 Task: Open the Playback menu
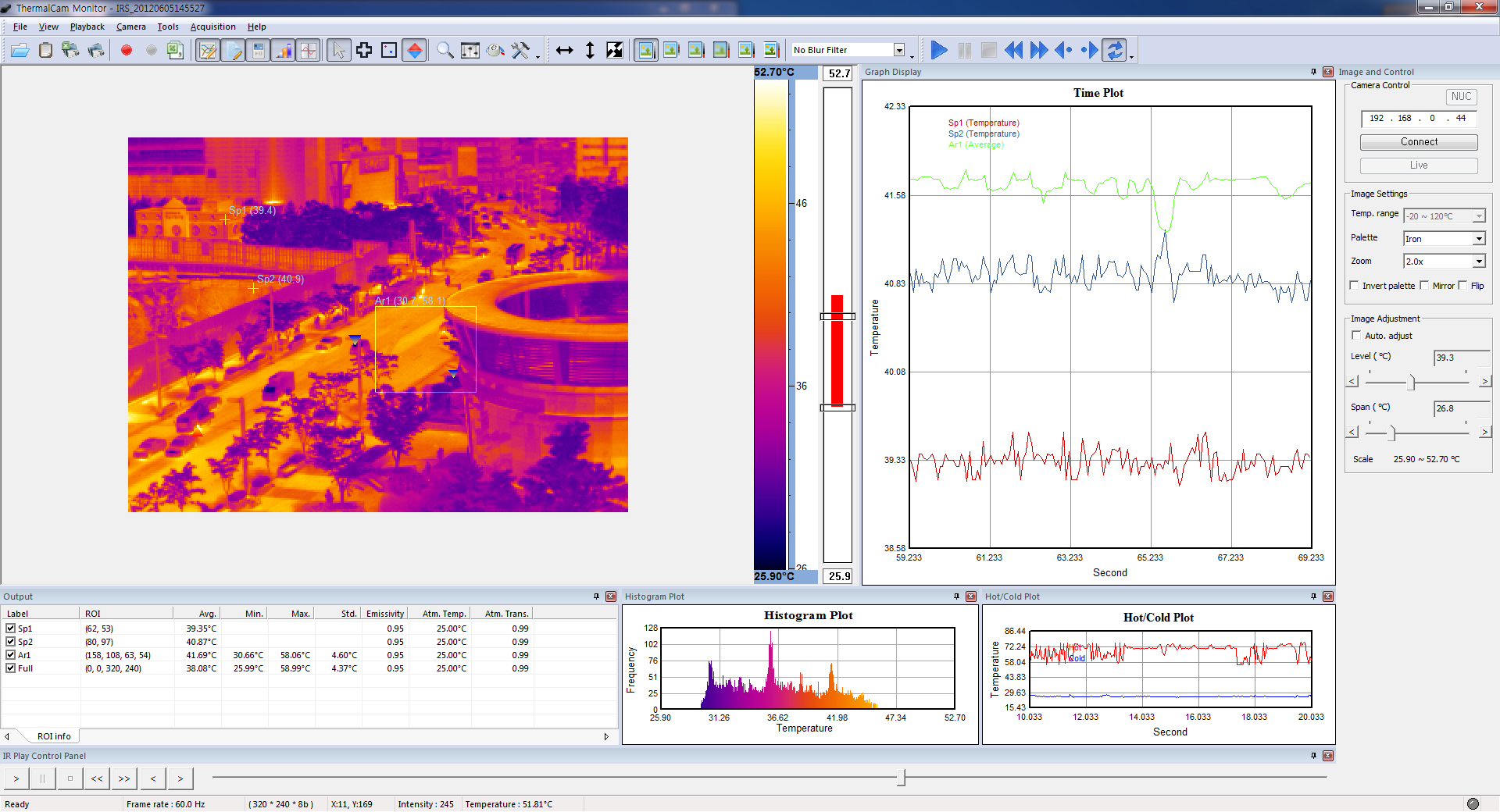87,27
